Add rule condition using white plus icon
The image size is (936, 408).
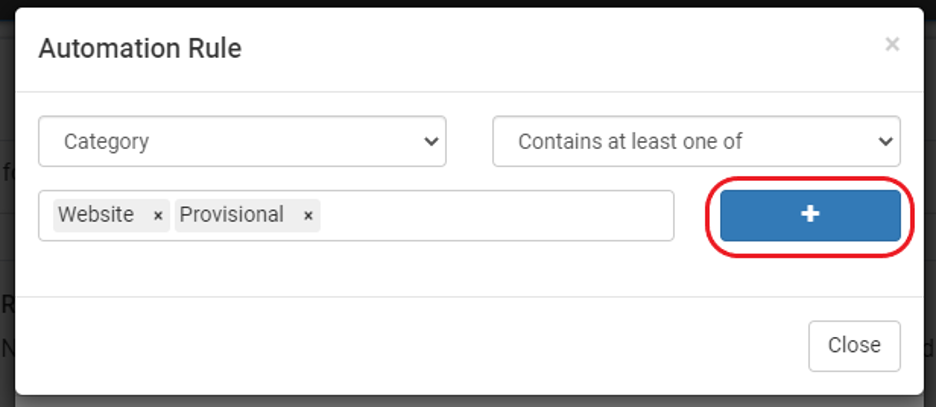(810, 214)
